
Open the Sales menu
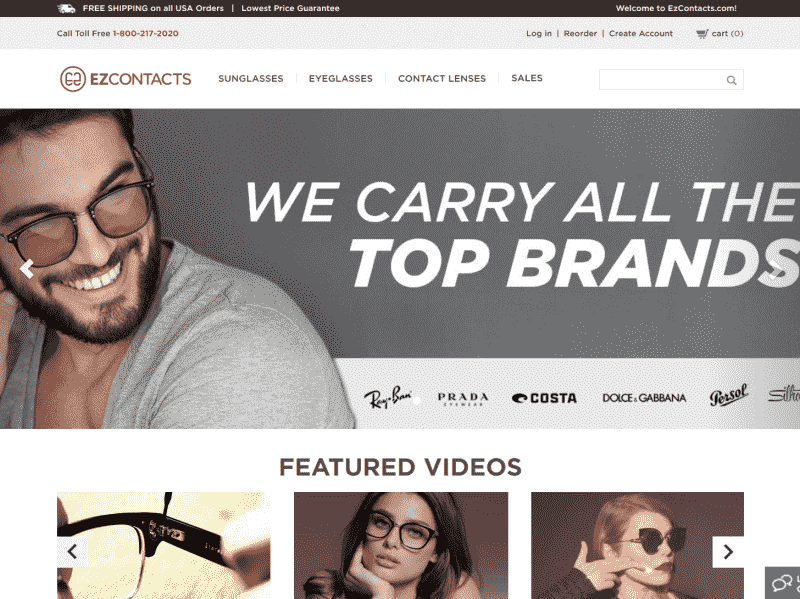(x=527, y=78)
